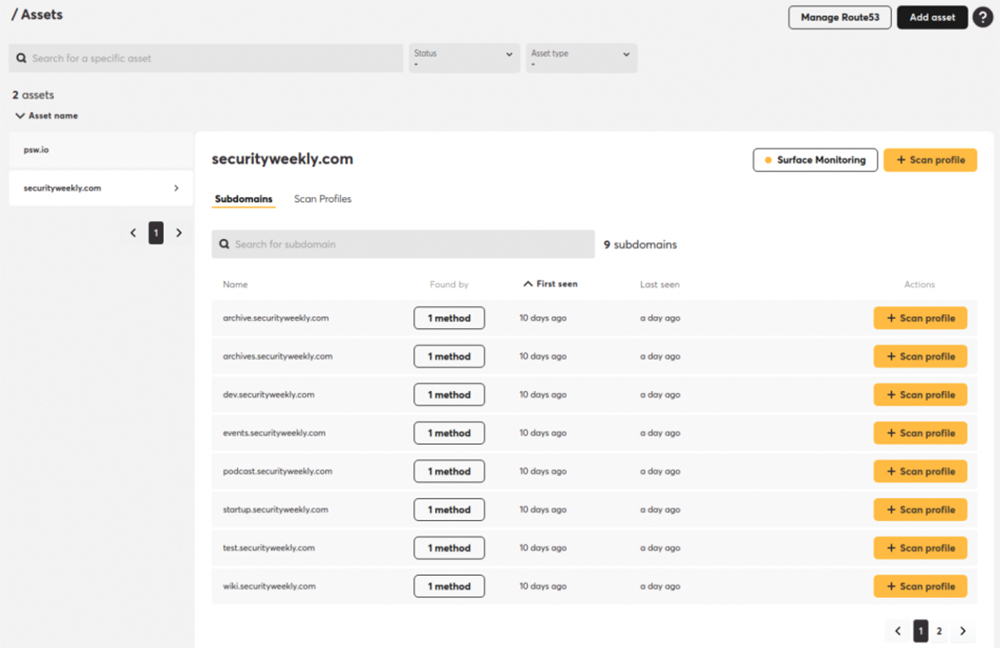Sort subdomains by First seen

[x=550, y=284]
